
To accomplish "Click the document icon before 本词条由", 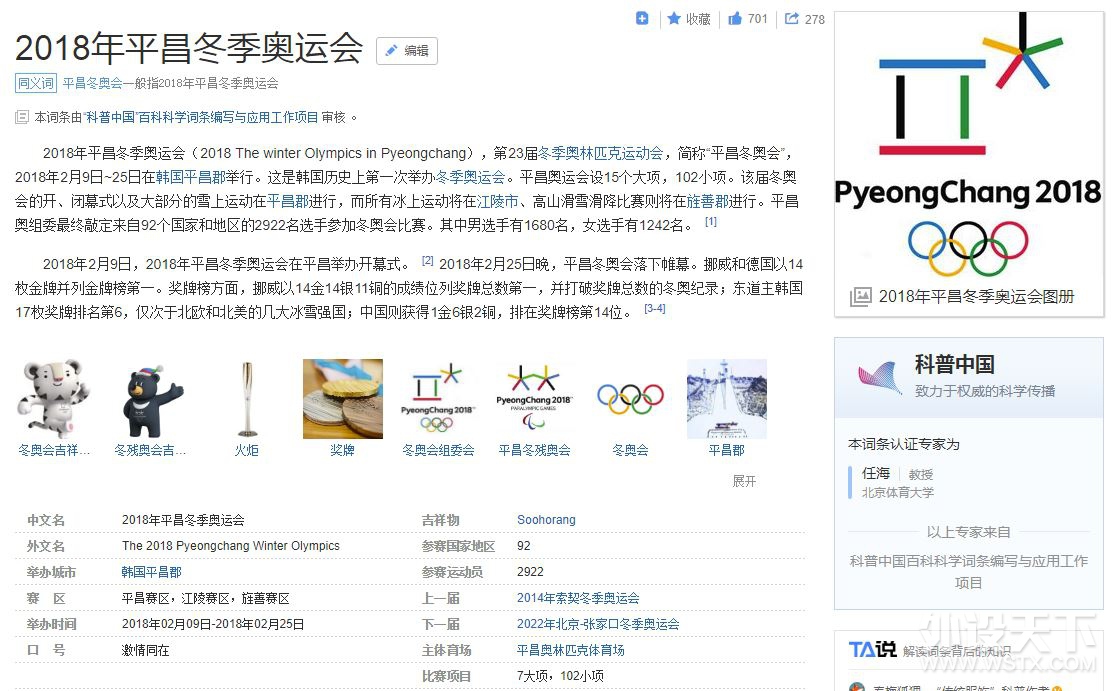I will pyautogui.click(x=22, y=117).
